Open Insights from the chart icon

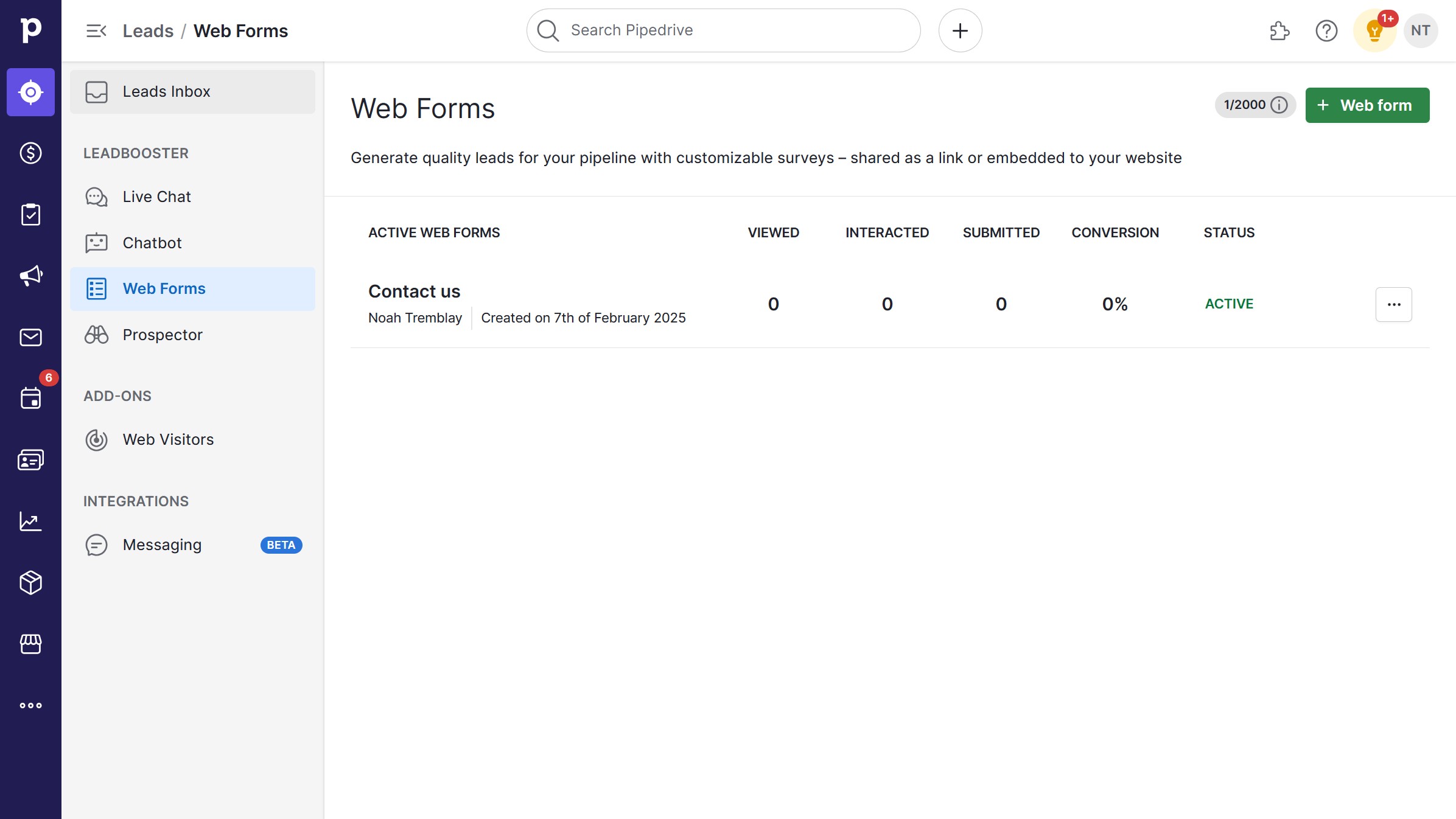[30, 521]
